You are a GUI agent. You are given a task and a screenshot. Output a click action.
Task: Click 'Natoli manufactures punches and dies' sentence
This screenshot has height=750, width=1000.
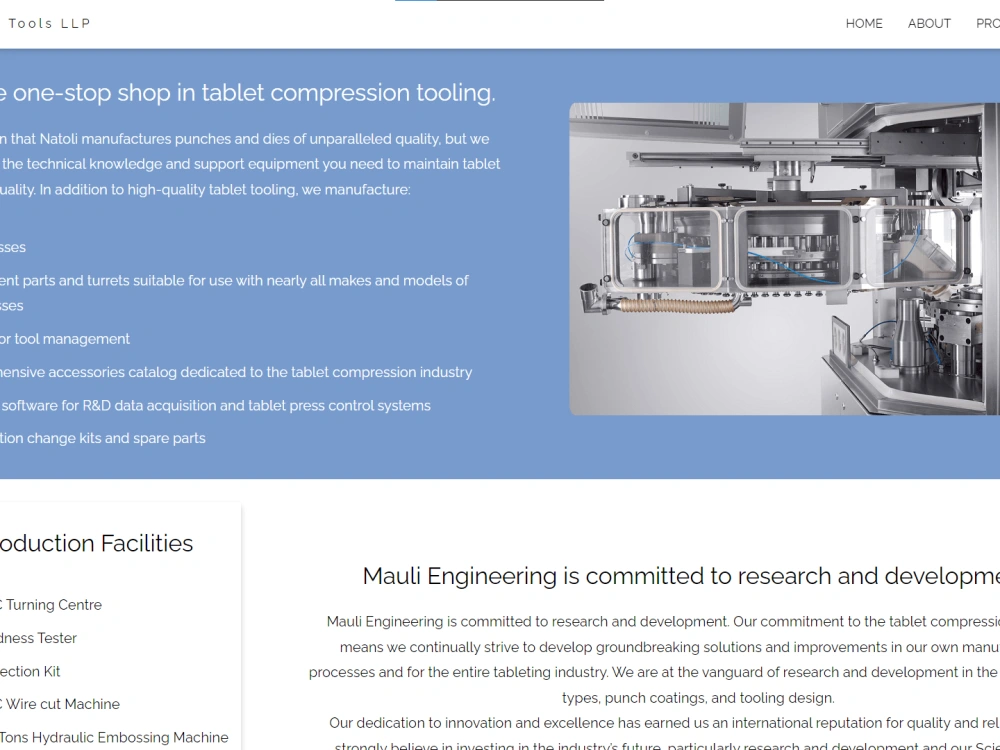click(245, 139)
